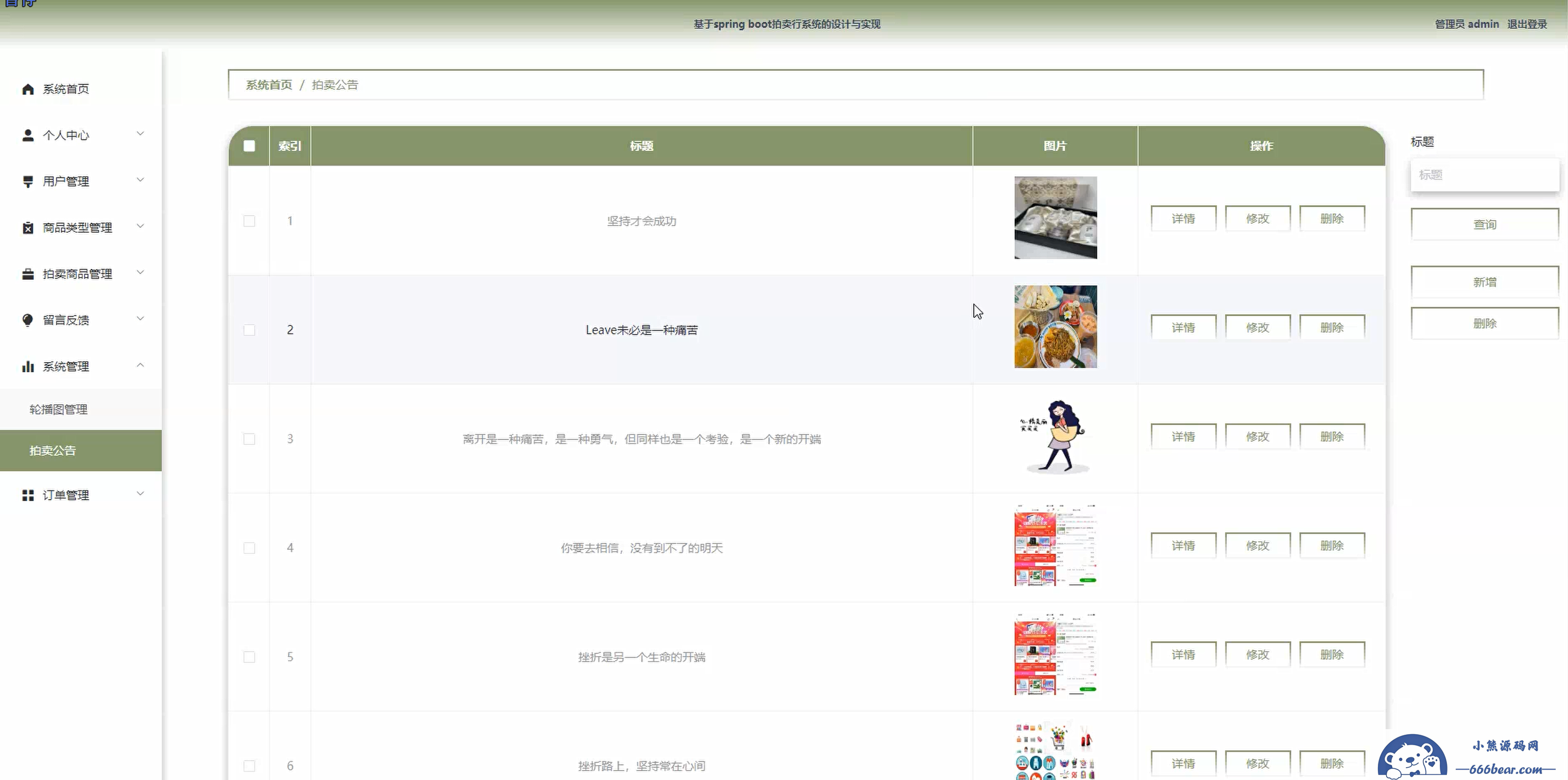Screen dimensions: 1568x780
Task: Click 删除 for row 4
Action: [x=1332, y=546]
